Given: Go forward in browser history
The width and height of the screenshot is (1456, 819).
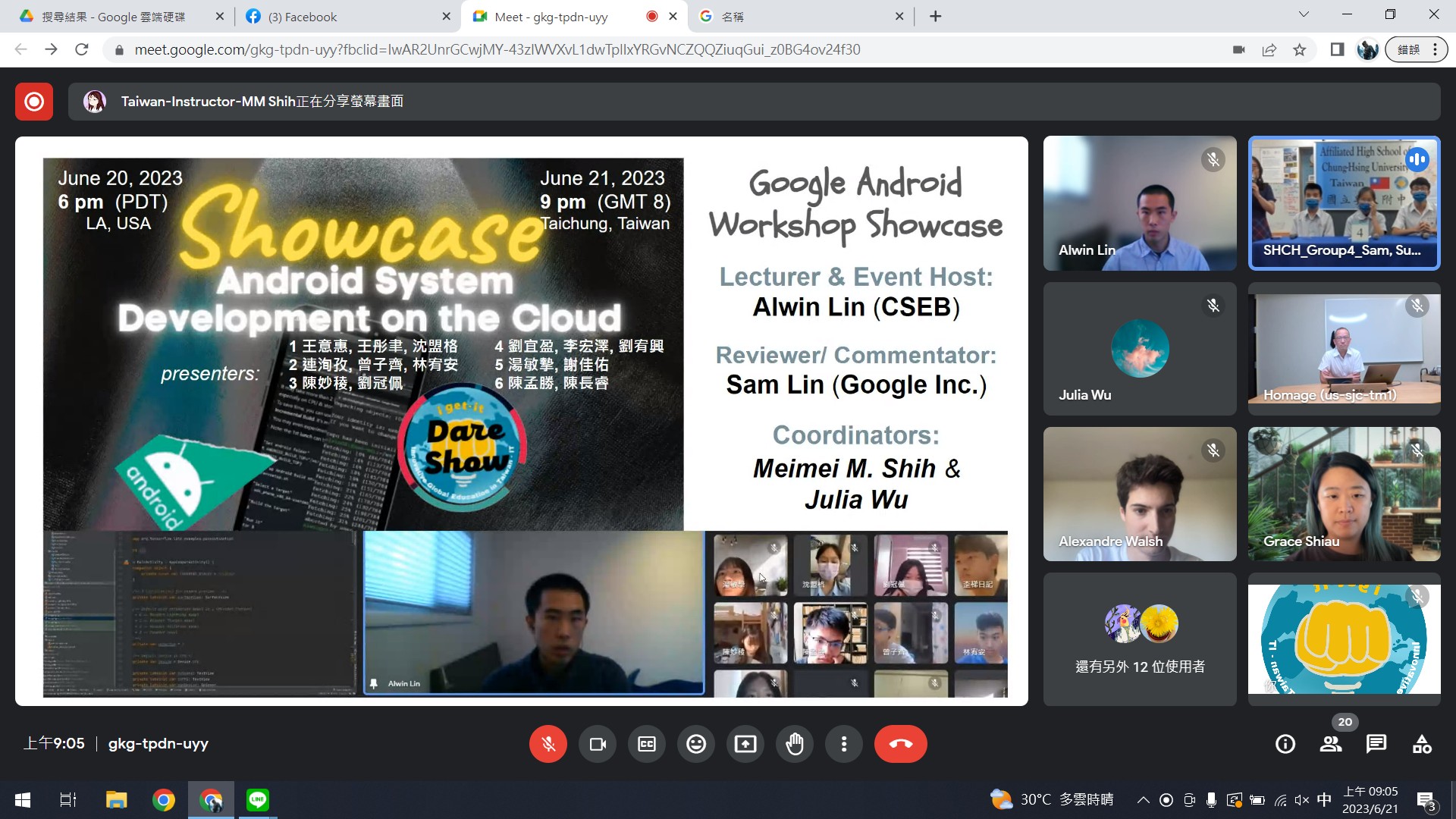Looking at the screenshot, I should click(51, 50).
